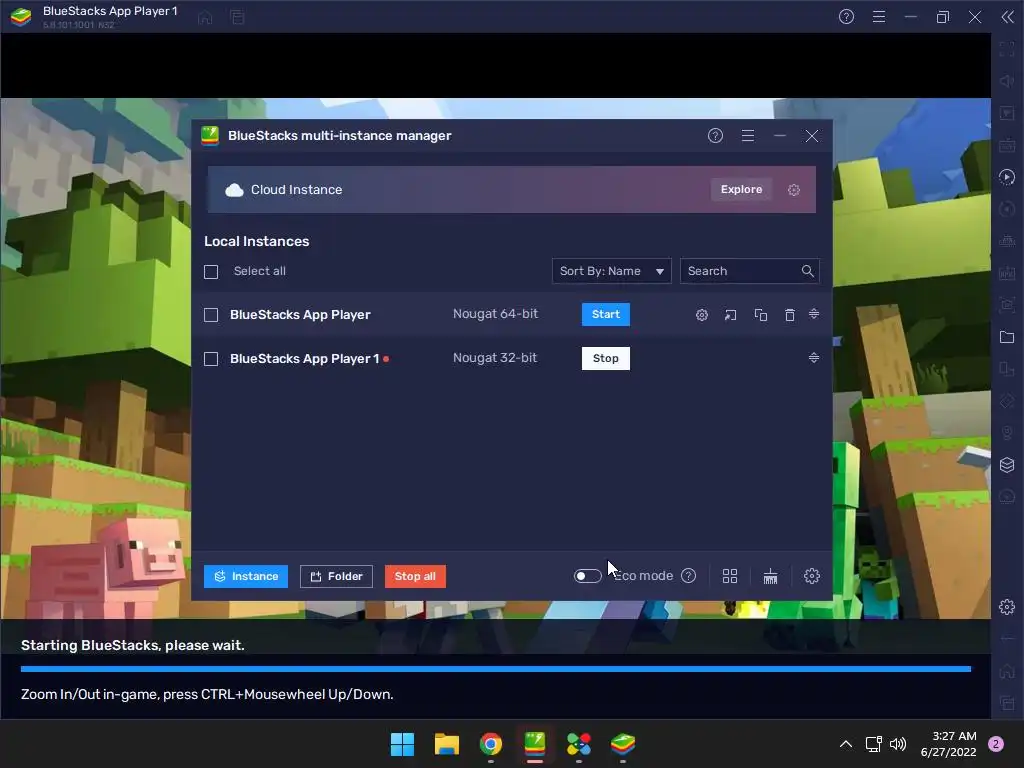This screenshot has width=1024, height=768.
Task: Click the cloud icon beside Cloud Instance
Action: (x=234, y=190)
